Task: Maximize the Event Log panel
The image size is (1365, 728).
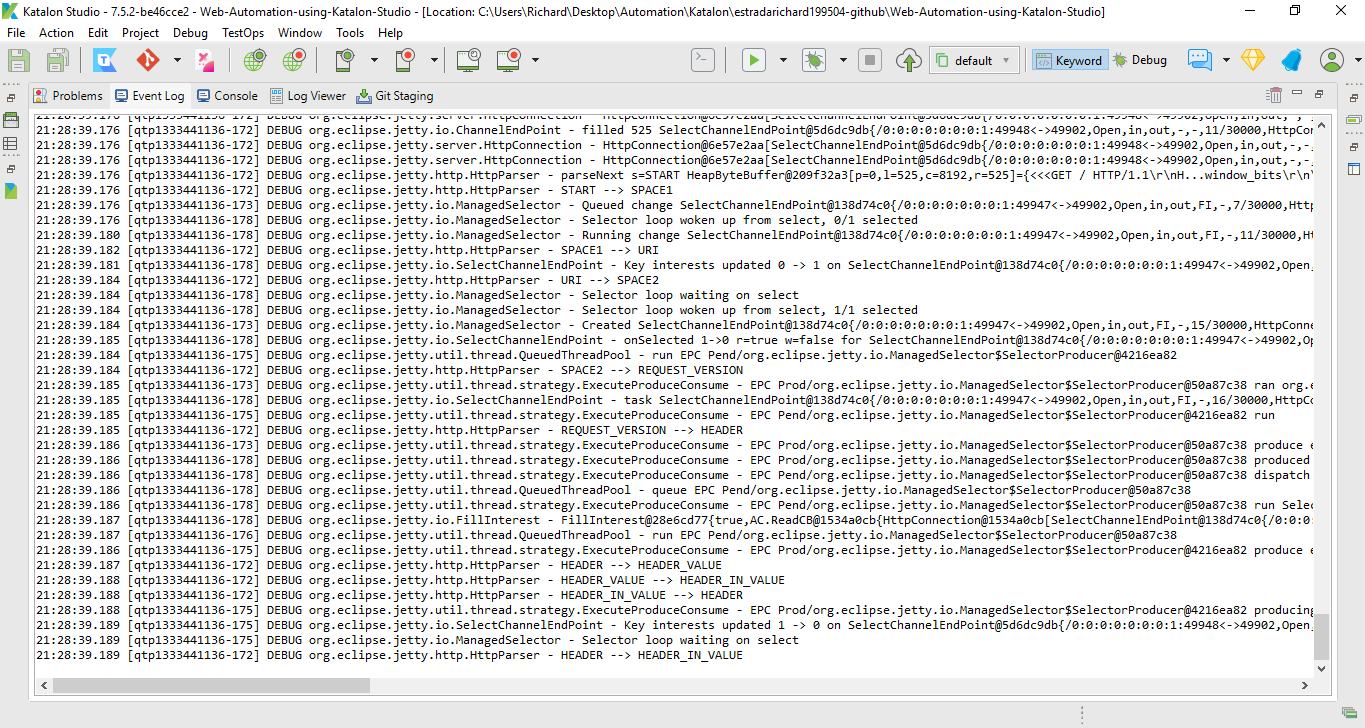Action: (1319, 93)
